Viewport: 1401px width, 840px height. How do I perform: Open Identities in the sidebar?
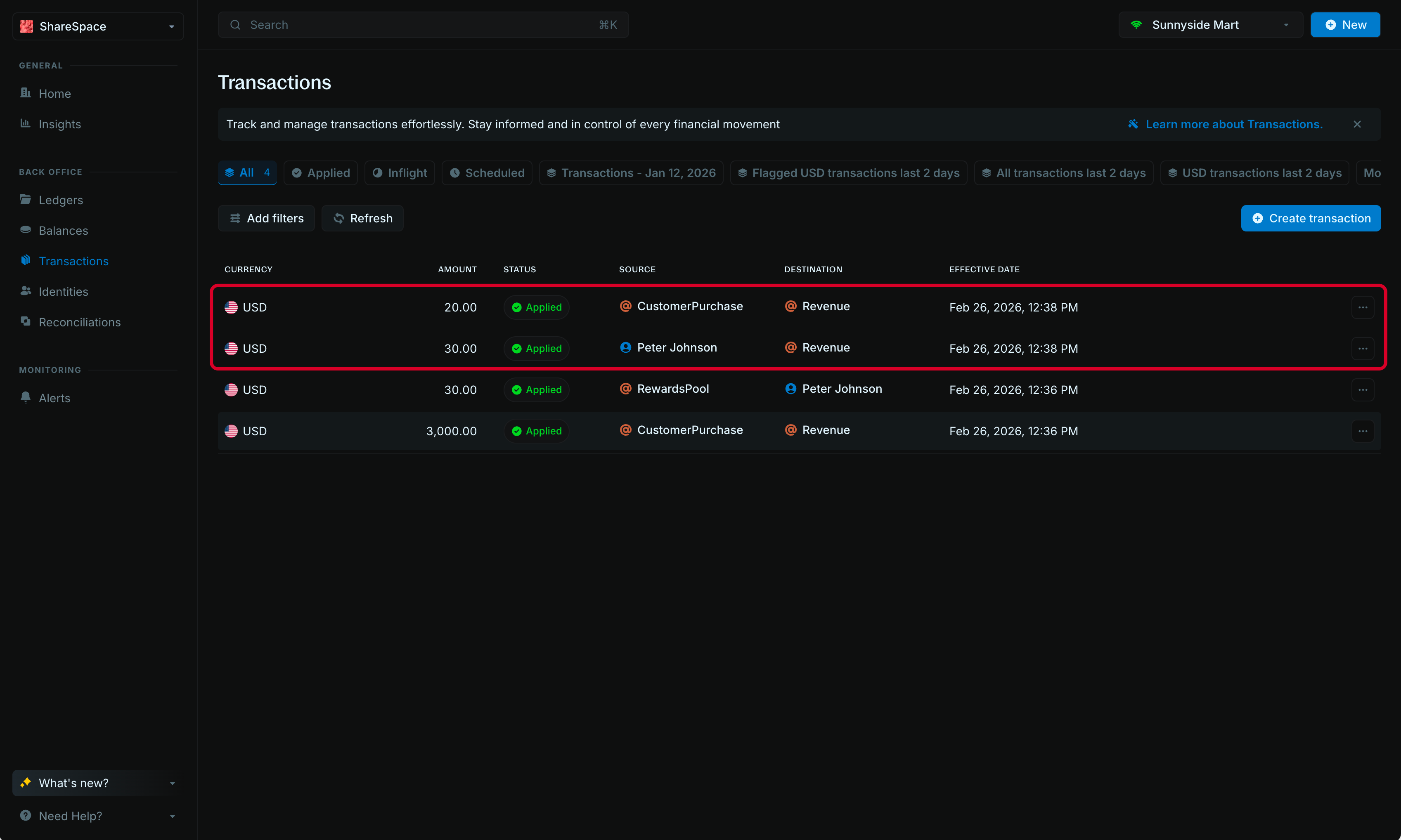coord(63,292)
